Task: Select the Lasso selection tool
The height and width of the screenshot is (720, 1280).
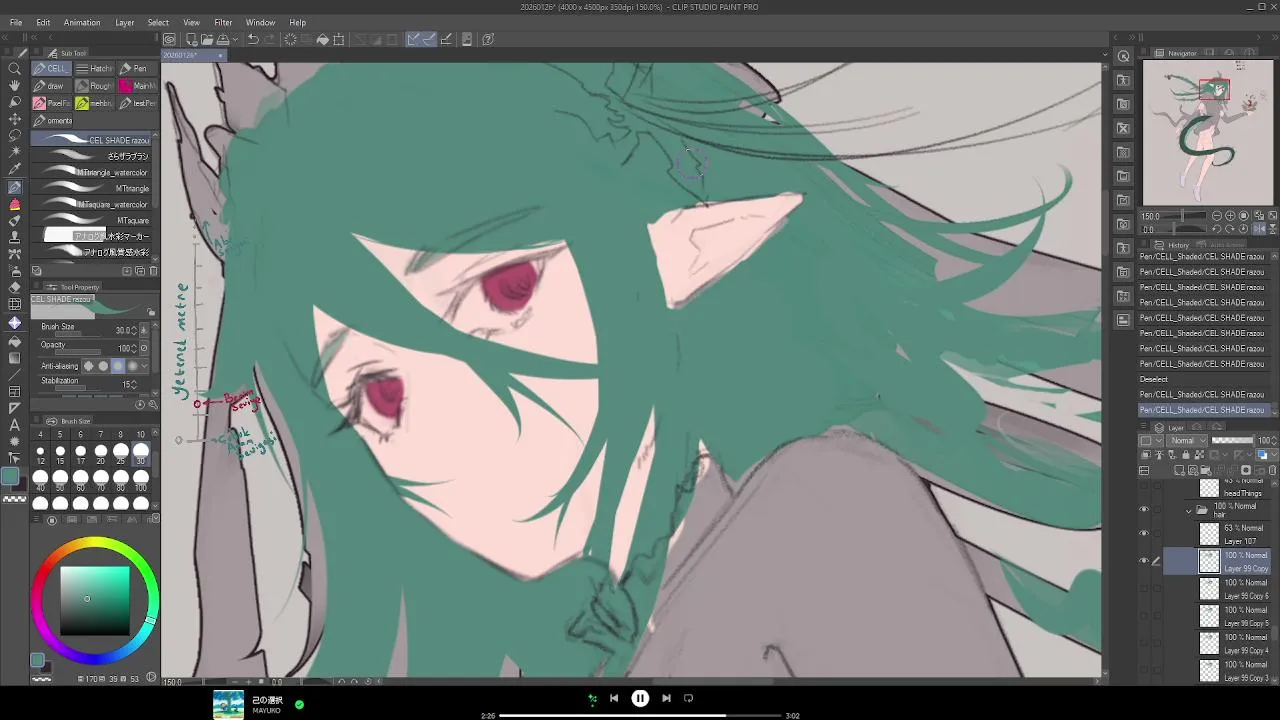Action: coord(15,136)
